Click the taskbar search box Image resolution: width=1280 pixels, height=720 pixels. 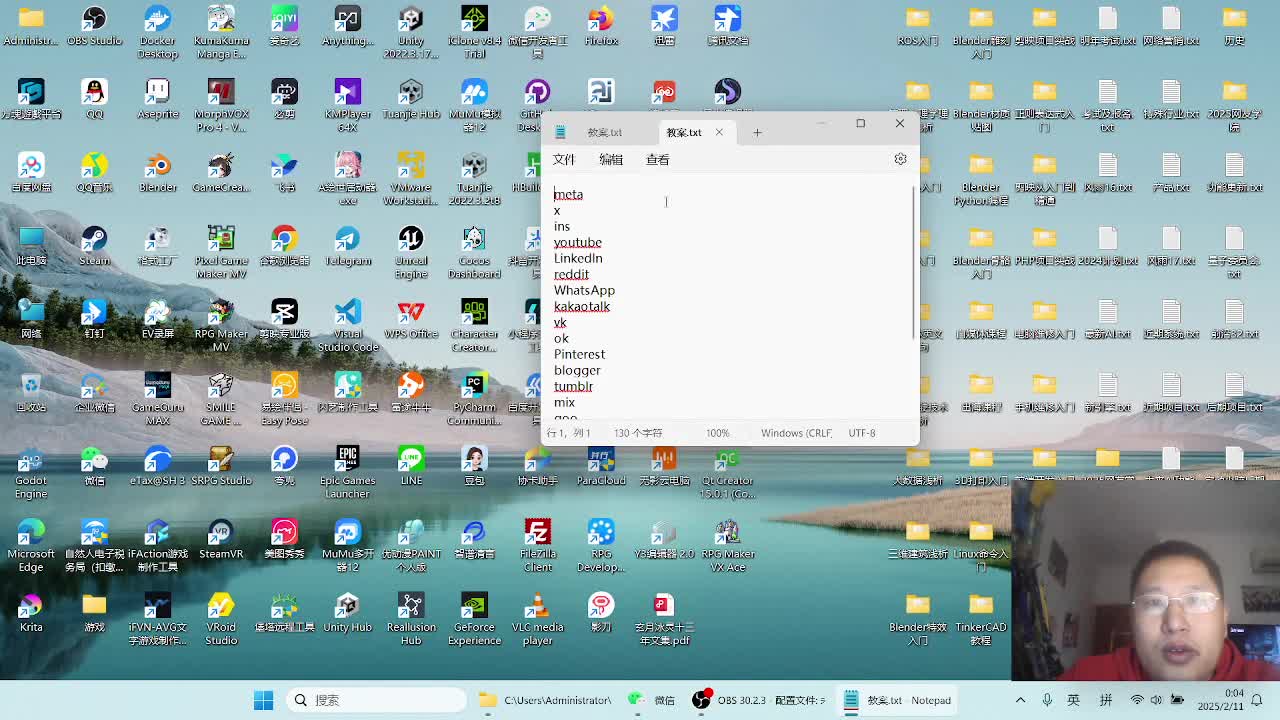pyautogui.click(x=376, y=700)
